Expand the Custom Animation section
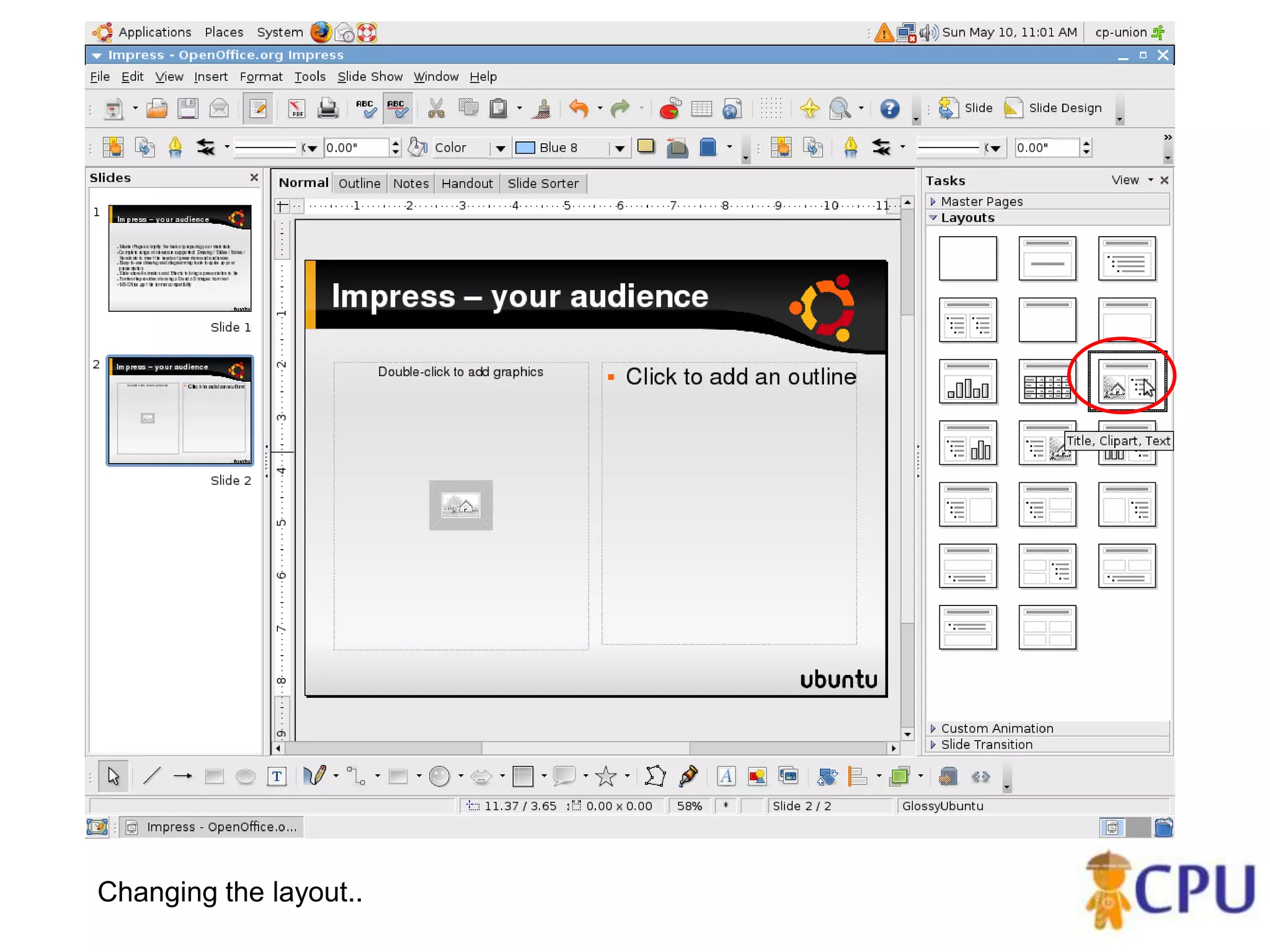The height and width of the screenshot is (952, 1270). 1047,728
